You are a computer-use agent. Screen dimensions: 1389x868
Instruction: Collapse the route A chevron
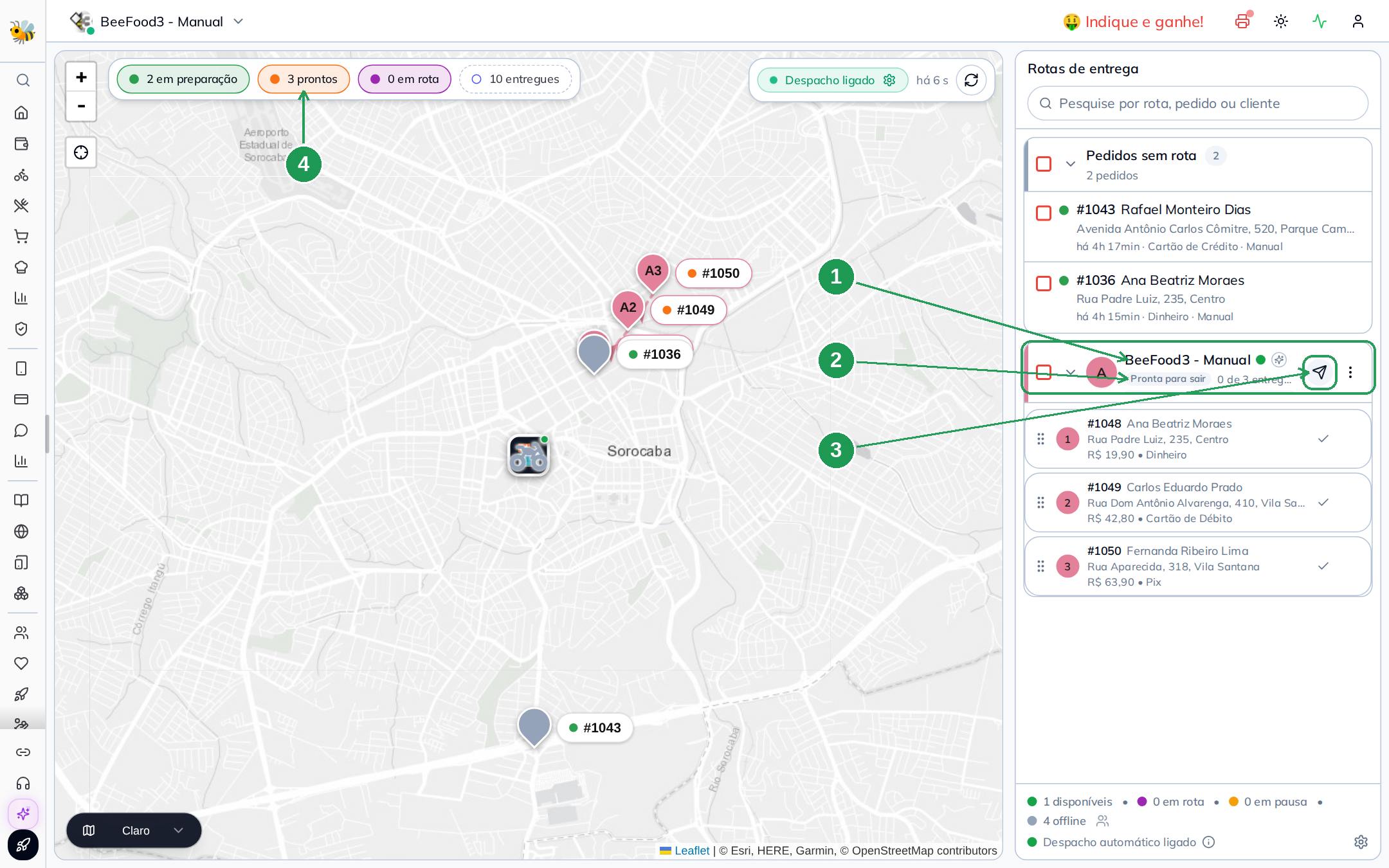[x=1071, y=372]
